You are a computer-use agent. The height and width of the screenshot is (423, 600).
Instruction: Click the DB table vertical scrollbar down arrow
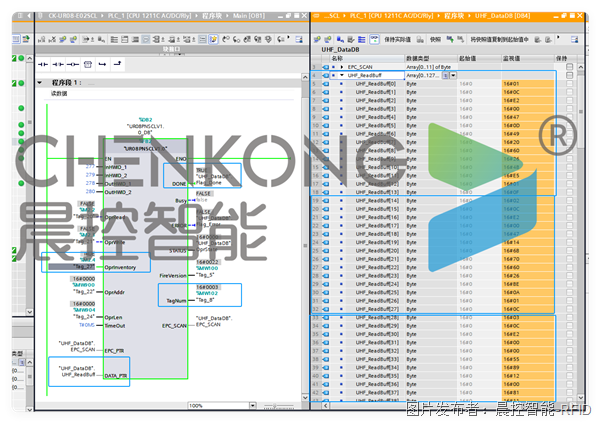[x=580, y=398]
